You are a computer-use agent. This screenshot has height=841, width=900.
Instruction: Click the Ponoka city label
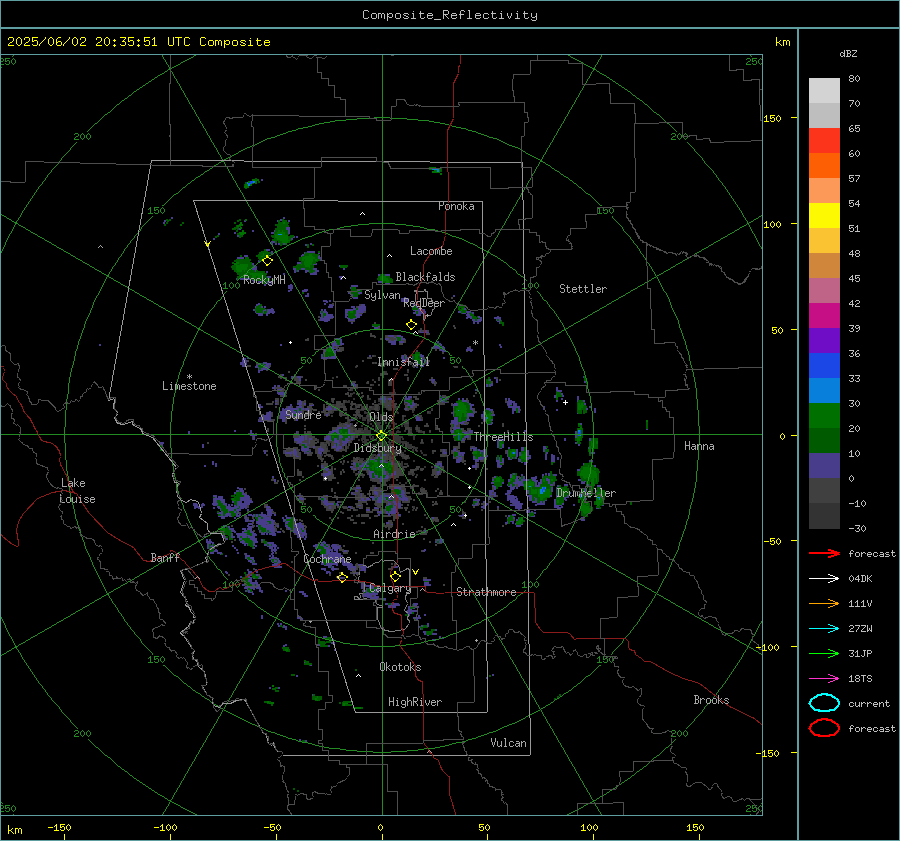456,206
